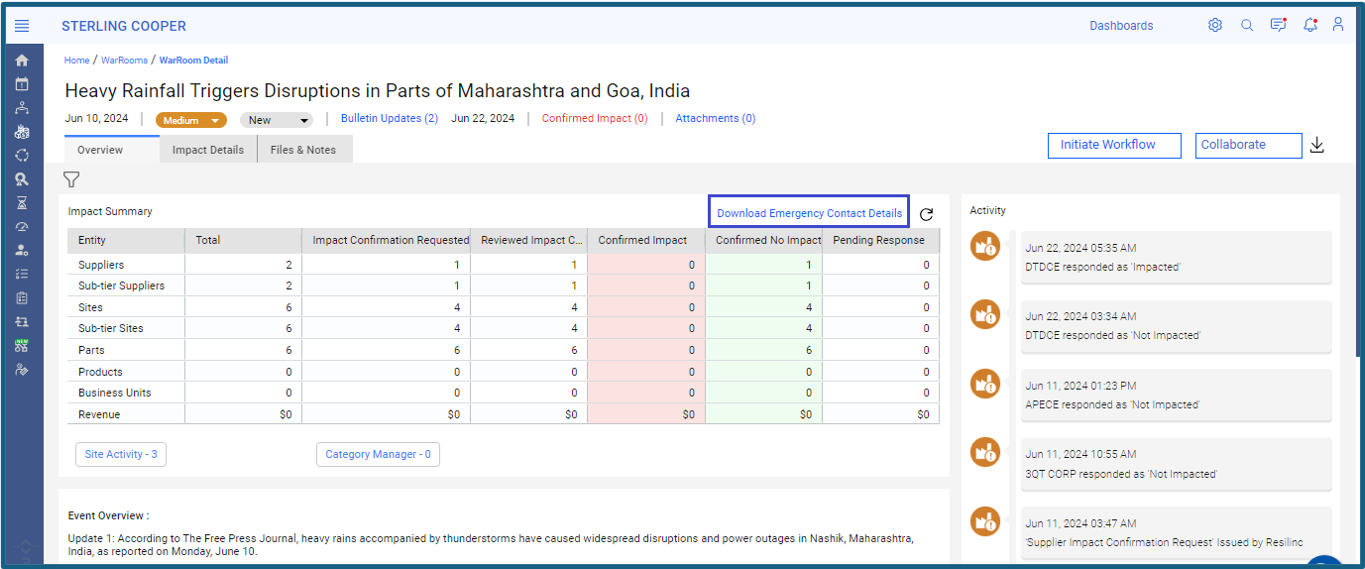Go to Home via sidebar house icon
This screenshot has height=569, width=1365.
pos(22,61)
